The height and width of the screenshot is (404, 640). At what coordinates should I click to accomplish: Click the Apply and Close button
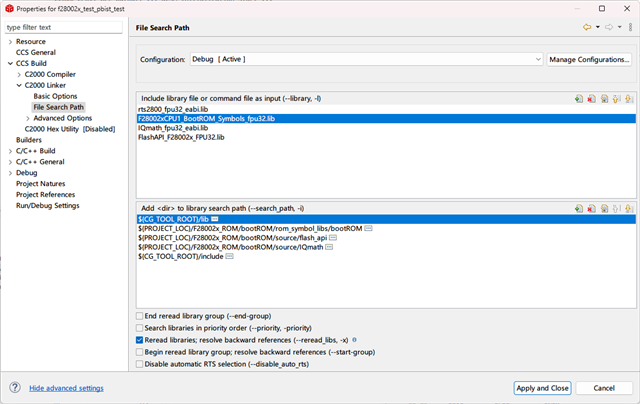542,388
